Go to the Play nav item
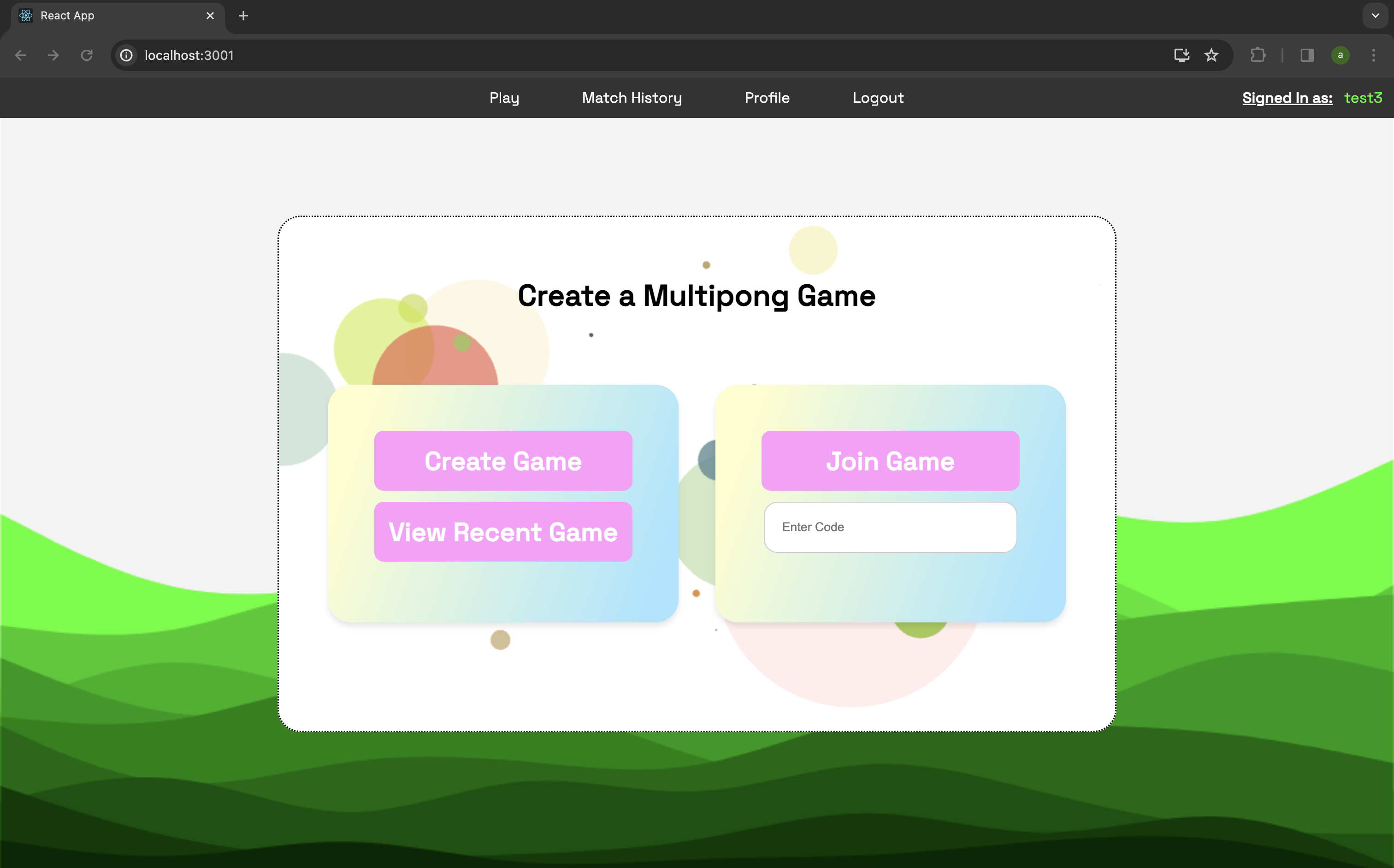The width and height of the screenshot is (1394, 868). (x=504, y=98)
